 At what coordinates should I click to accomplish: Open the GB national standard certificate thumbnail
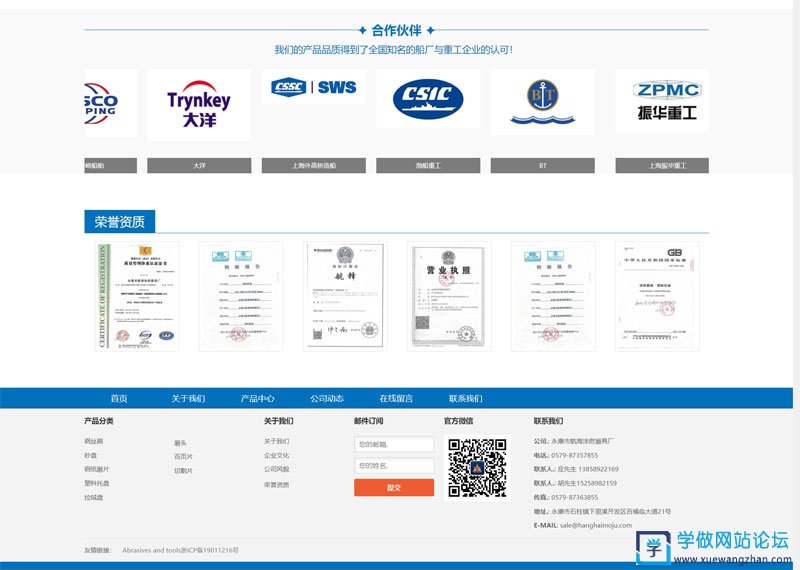click(657, 296)
